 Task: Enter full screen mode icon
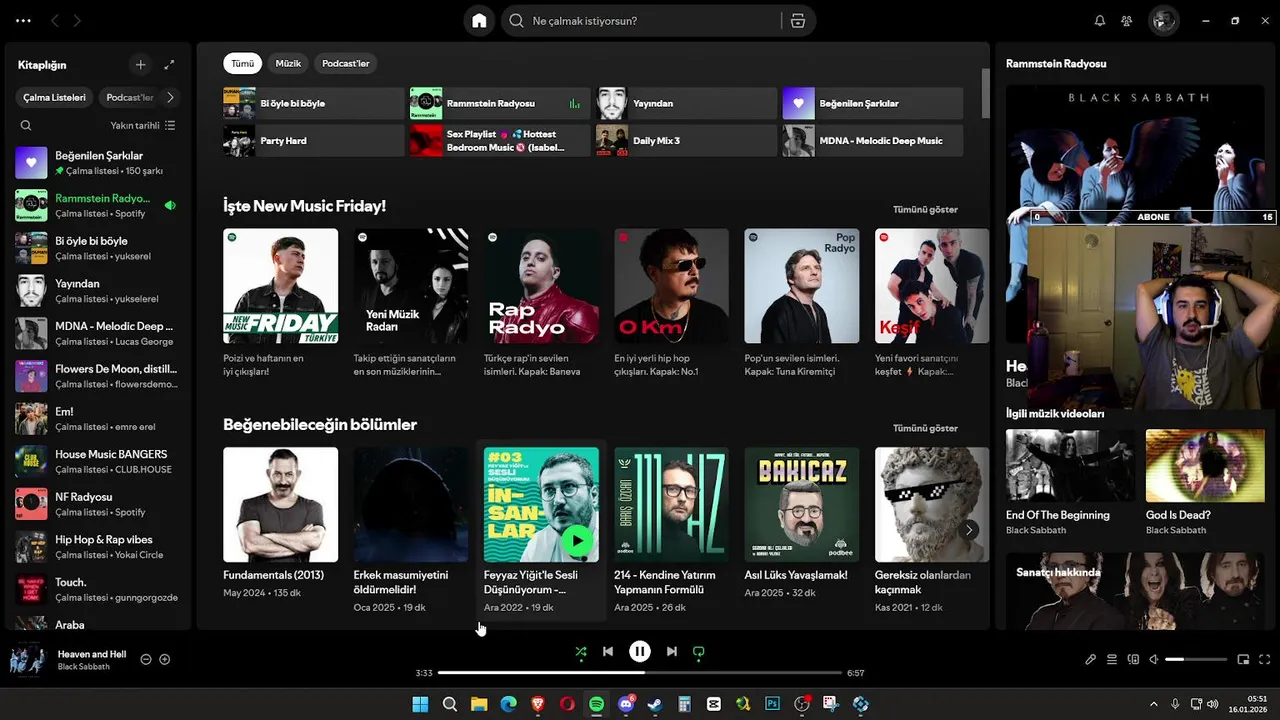point(1265,660)
